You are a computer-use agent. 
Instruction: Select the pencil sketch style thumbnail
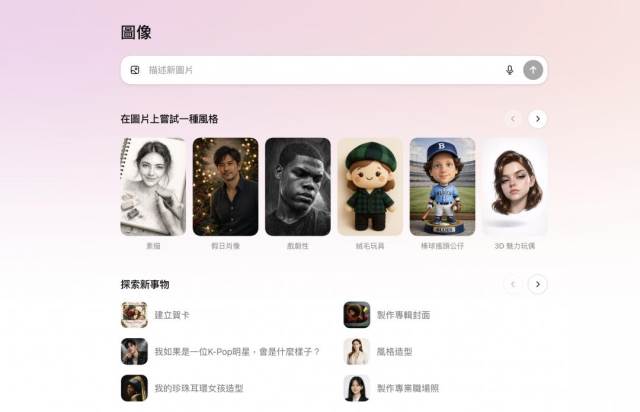[153, 187]
